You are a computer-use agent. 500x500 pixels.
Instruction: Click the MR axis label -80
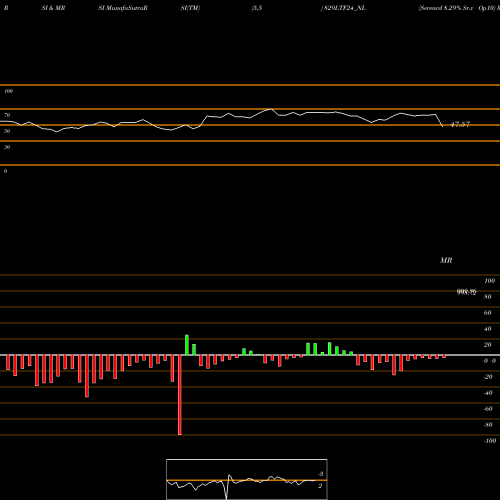coord(488,425)
